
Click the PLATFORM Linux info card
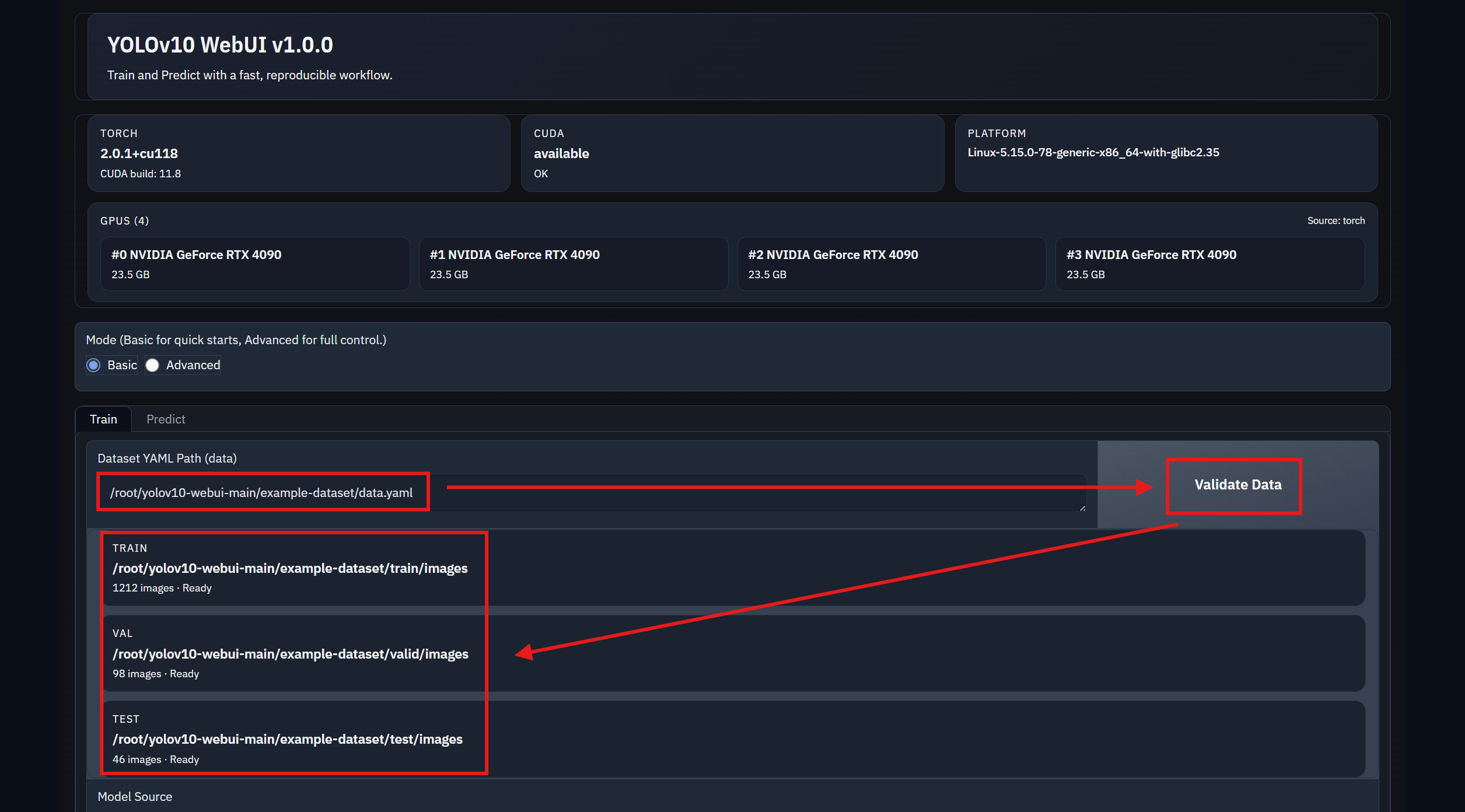[x=1166, y=153]
